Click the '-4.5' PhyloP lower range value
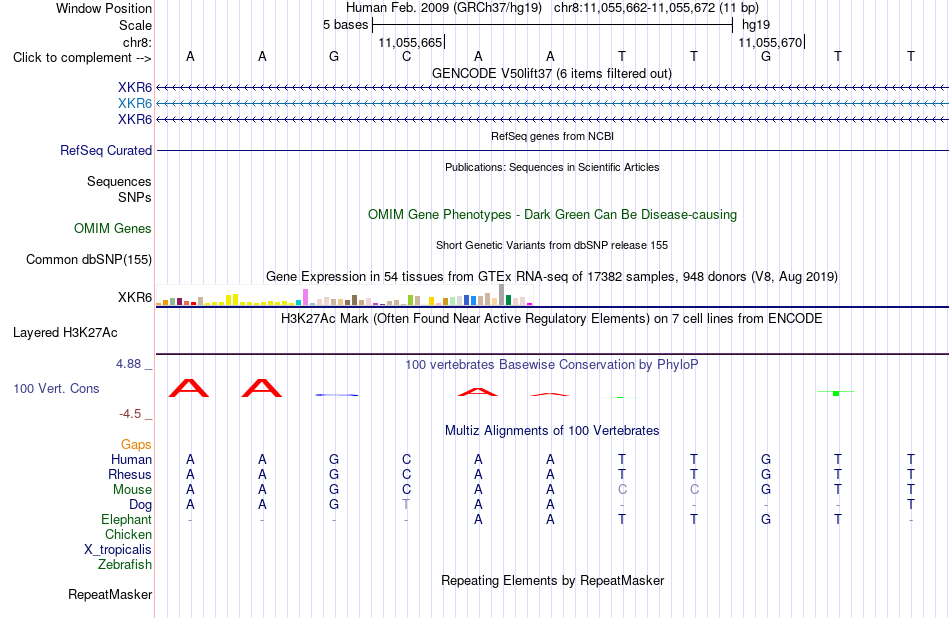Image resolution: width=950 pixels, height=618 pixels. (130, 414)
